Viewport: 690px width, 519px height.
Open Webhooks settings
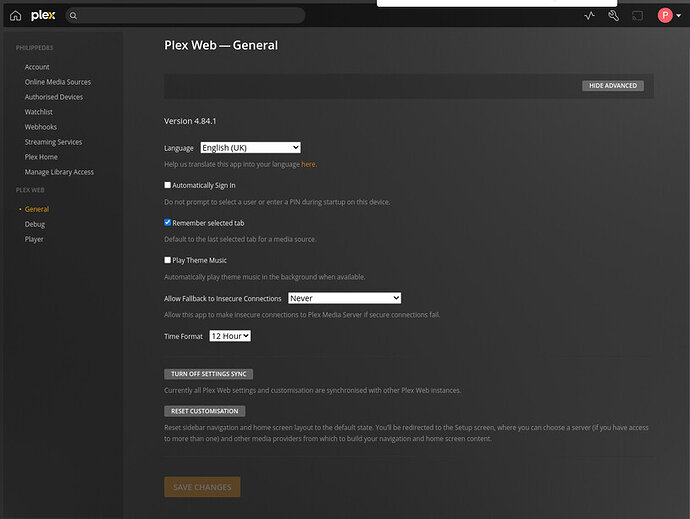pyautogui.click(x=40, y=127)
